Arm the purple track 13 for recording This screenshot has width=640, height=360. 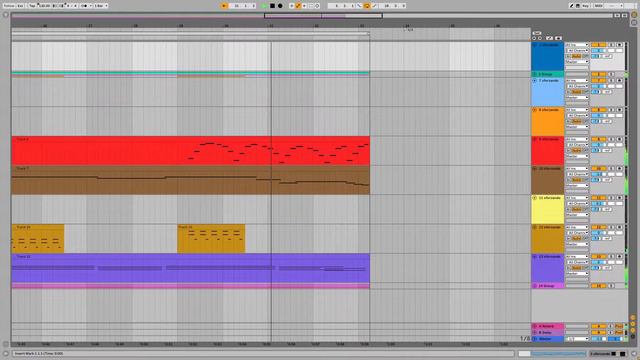[x=620, y=257]
